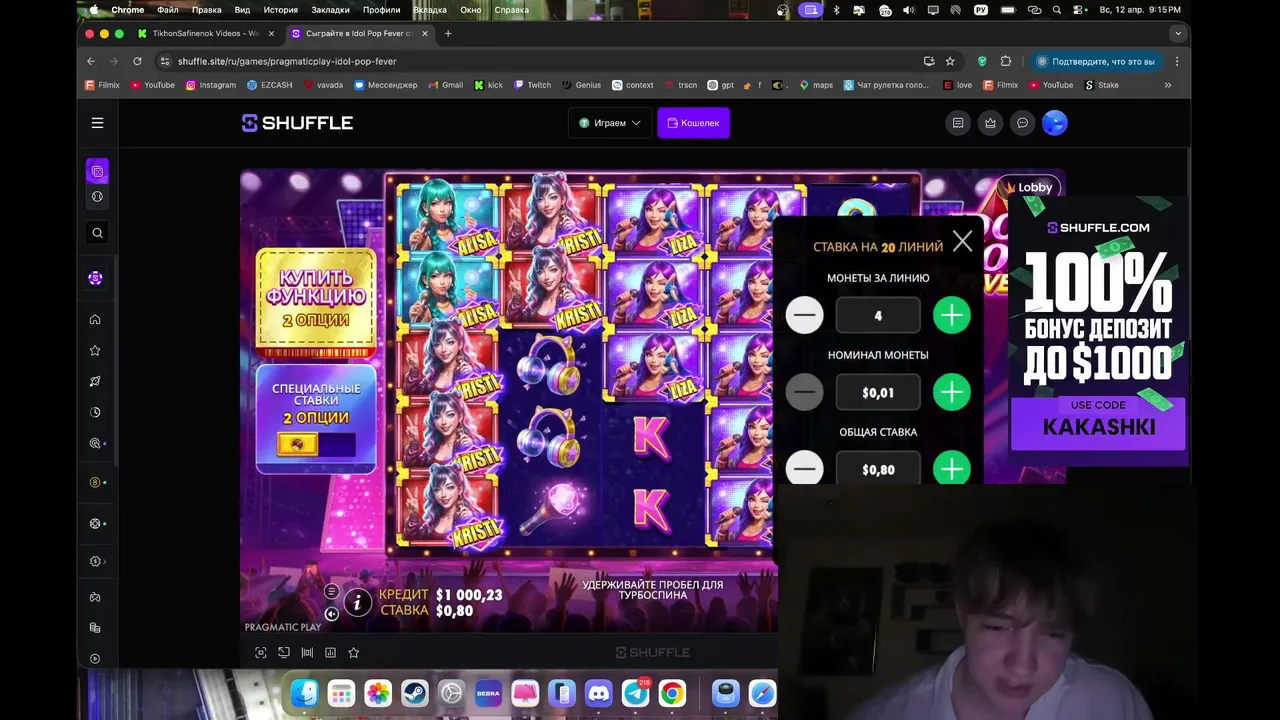Add game to favorites star below game

(x=353, y=652)
